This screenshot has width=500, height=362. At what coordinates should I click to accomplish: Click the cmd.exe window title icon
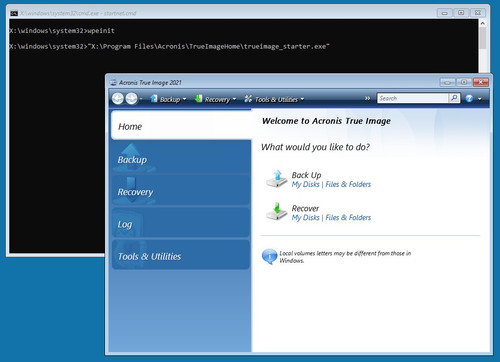[x=14, y=13]
